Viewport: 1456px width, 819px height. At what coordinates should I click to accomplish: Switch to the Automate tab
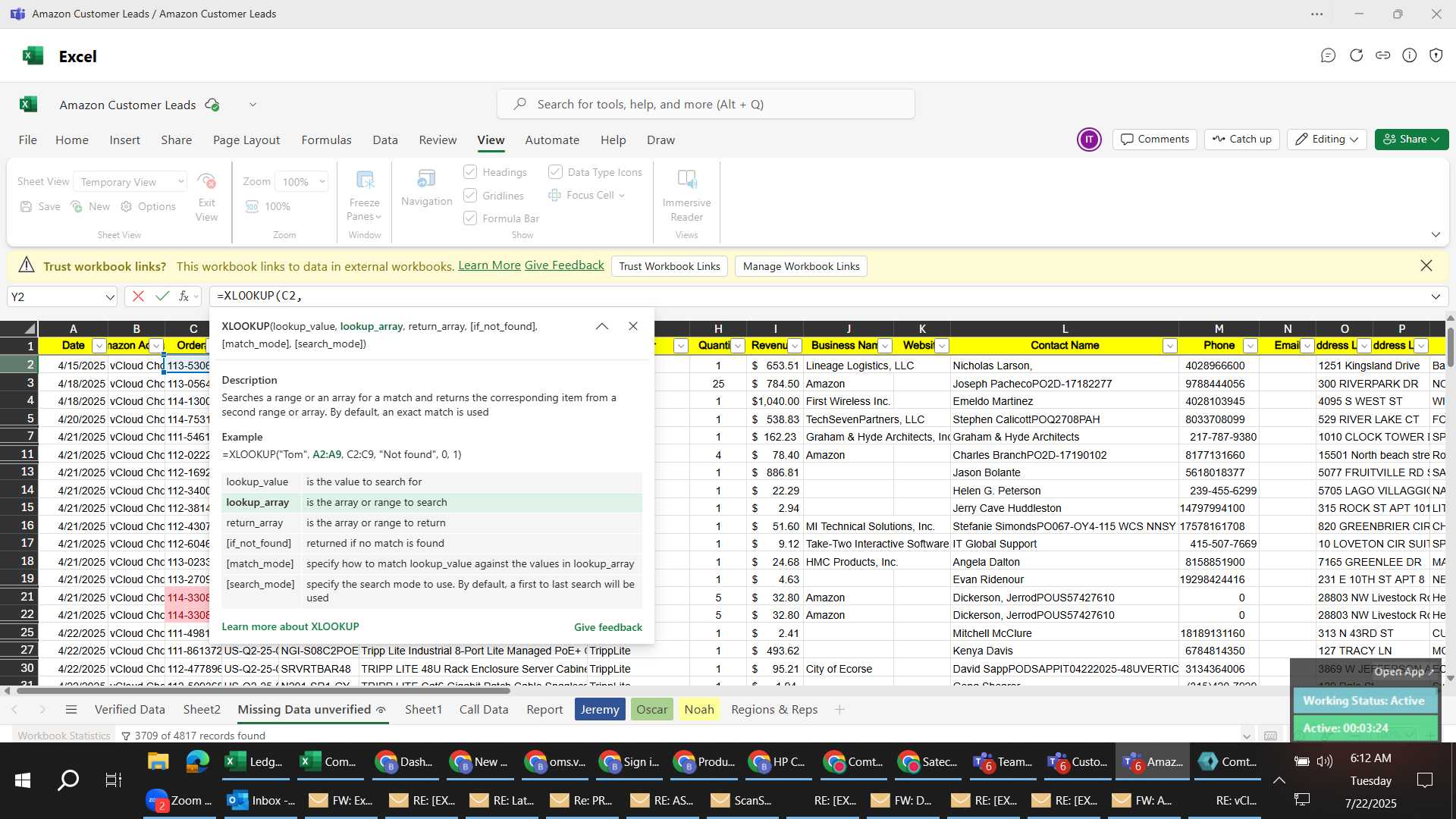(552, 140)
